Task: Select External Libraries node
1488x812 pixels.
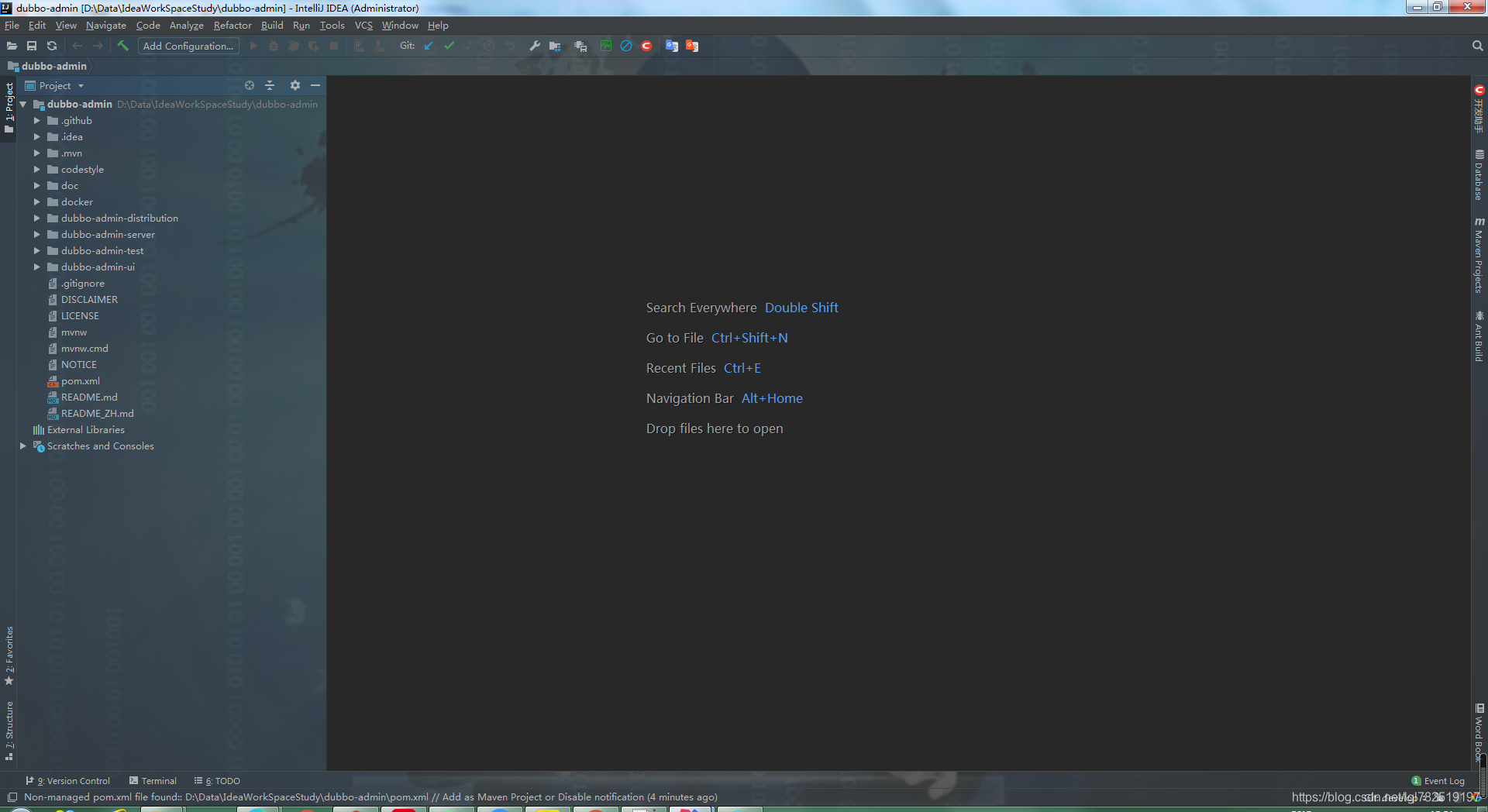Action: click(85, 430)
